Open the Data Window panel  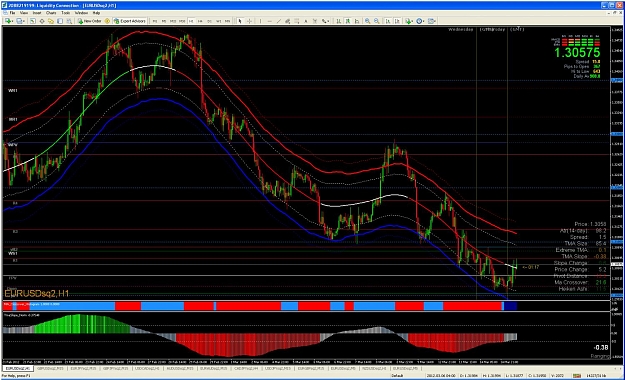tap(42, 21)
